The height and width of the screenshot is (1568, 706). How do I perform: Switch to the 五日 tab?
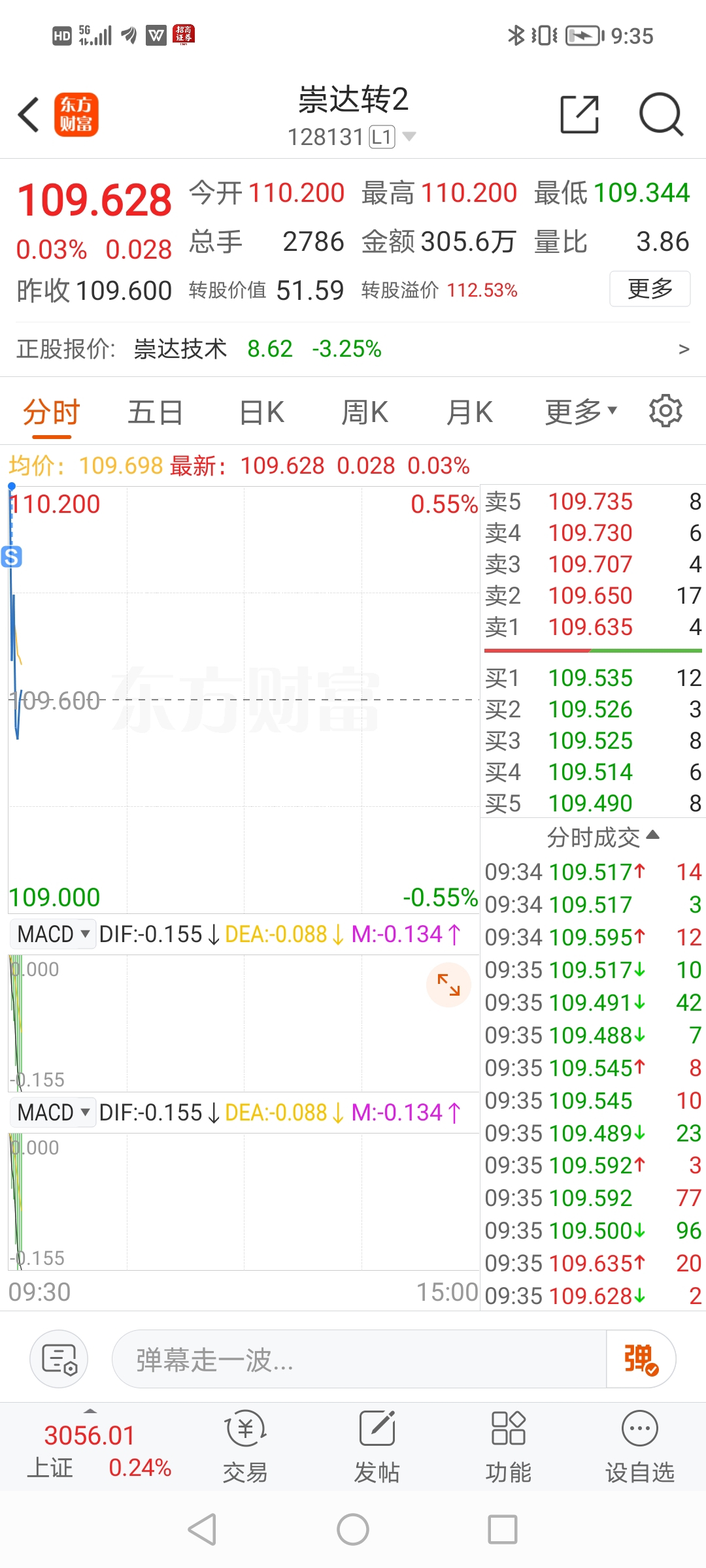pyautogui.click(x=155, y=412)
